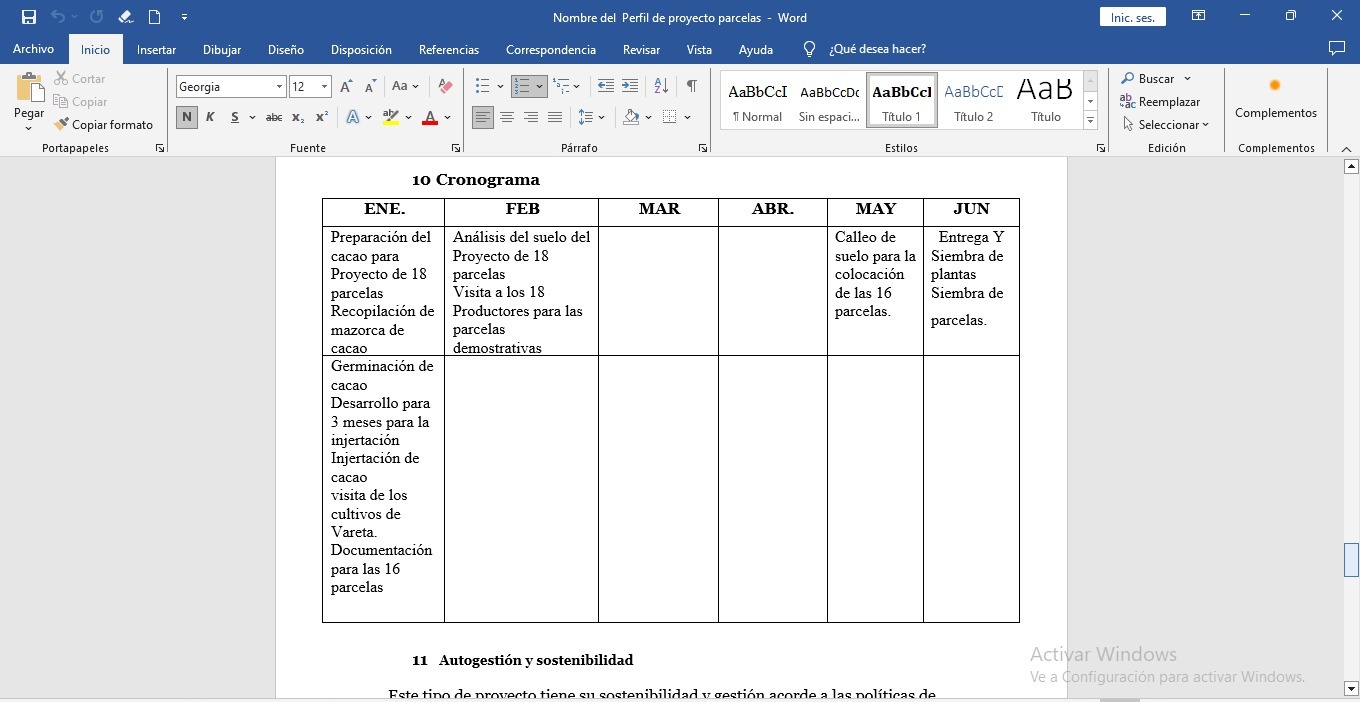Center align the paragraph text

507,118
